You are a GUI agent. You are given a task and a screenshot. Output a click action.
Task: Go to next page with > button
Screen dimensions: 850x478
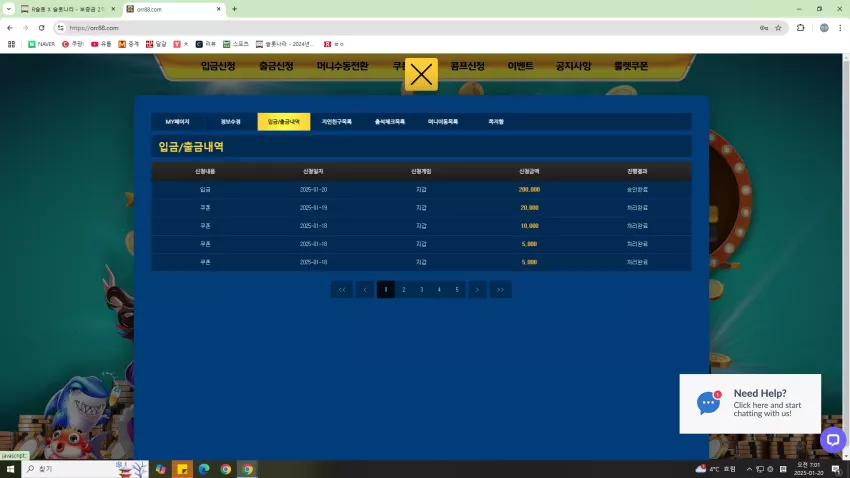(477, 289)
